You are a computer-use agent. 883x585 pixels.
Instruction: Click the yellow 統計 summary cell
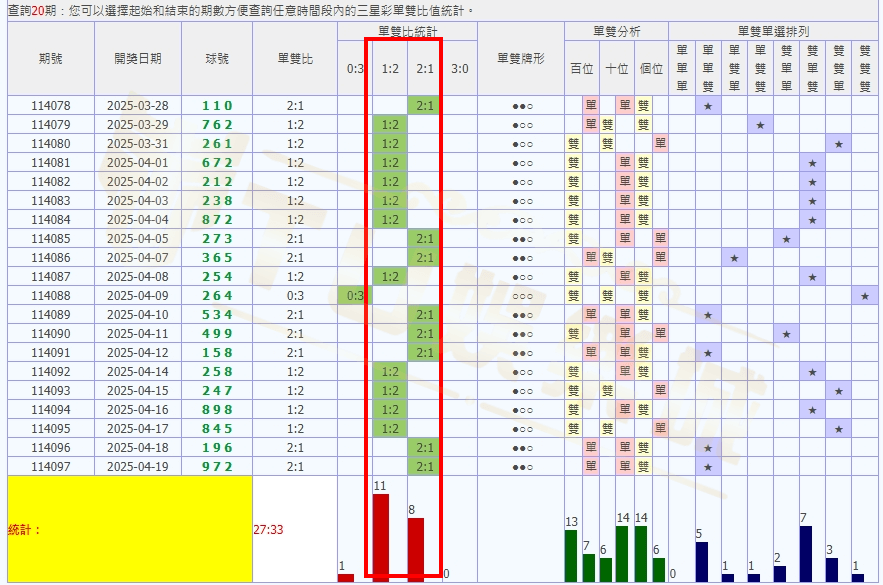(129, 529)
